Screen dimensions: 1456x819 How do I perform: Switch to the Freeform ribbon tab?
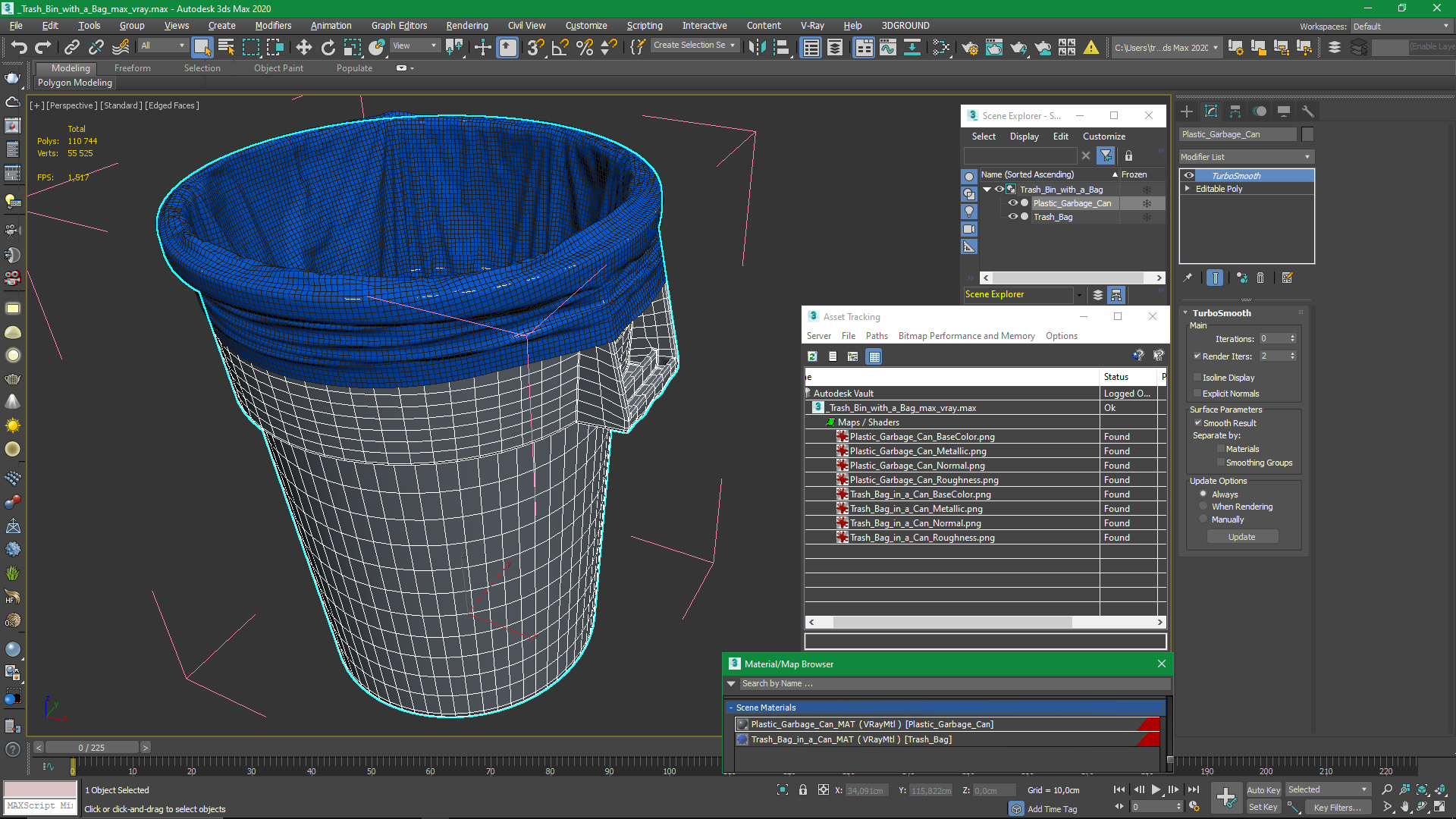point(133,68)
